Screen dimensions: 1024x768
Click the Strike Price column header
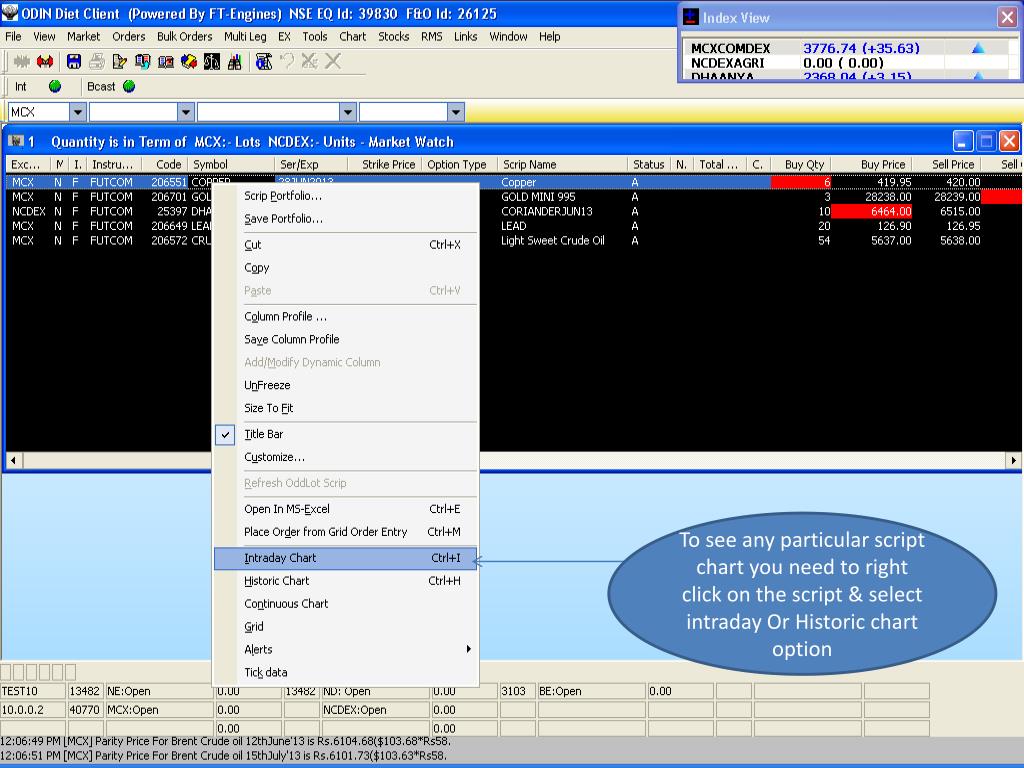pos(385,165)
